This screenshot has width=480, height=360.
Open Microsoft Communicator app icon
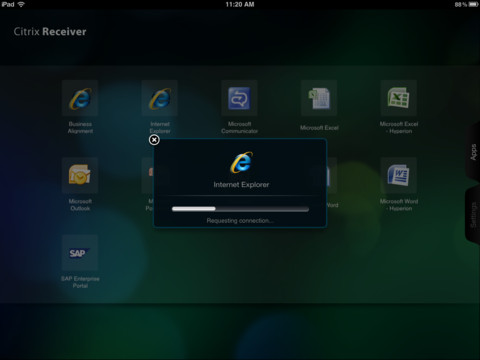[239, 98]
